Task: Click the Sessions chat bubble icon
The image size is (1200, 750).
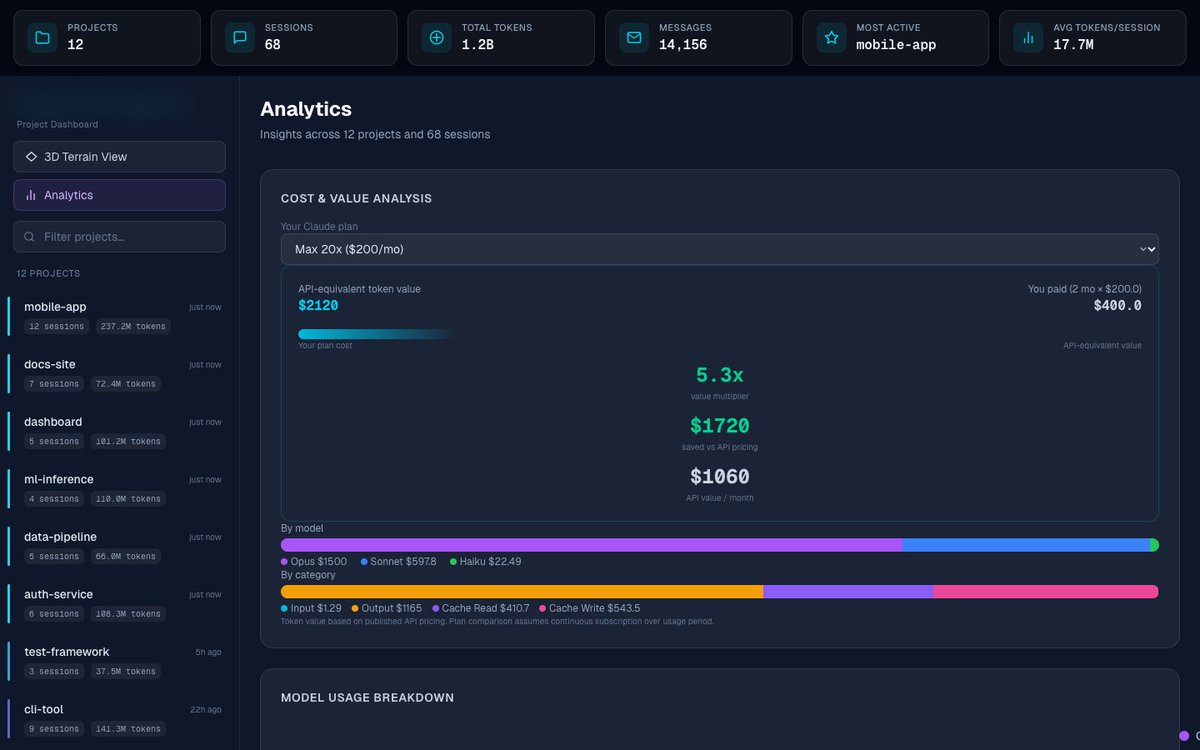Action: (x=239, y=38)
